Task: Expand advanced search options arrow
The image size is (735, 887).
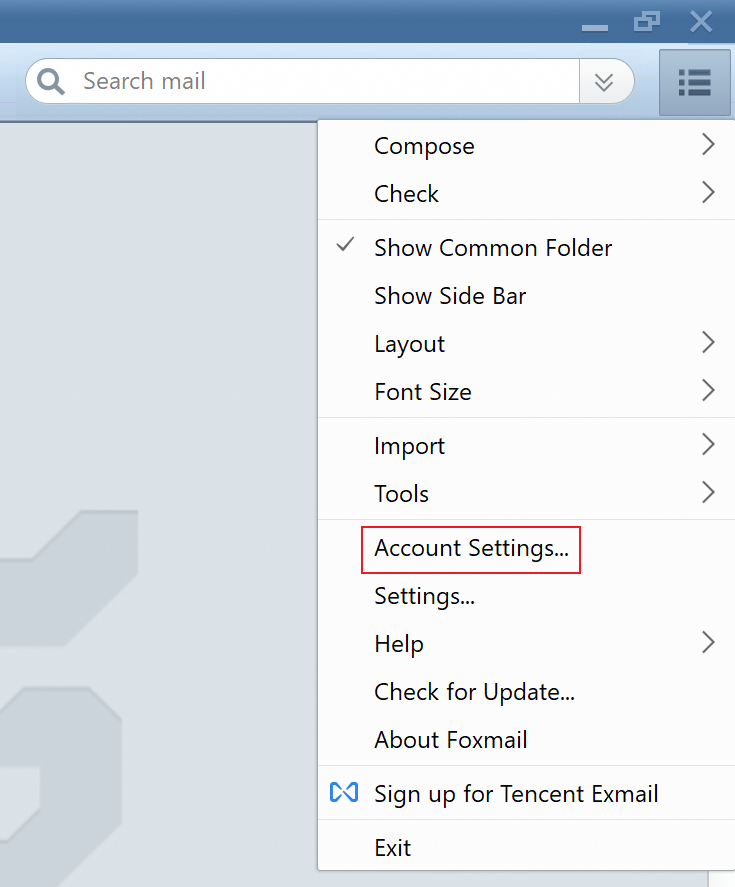Action: 604,82
